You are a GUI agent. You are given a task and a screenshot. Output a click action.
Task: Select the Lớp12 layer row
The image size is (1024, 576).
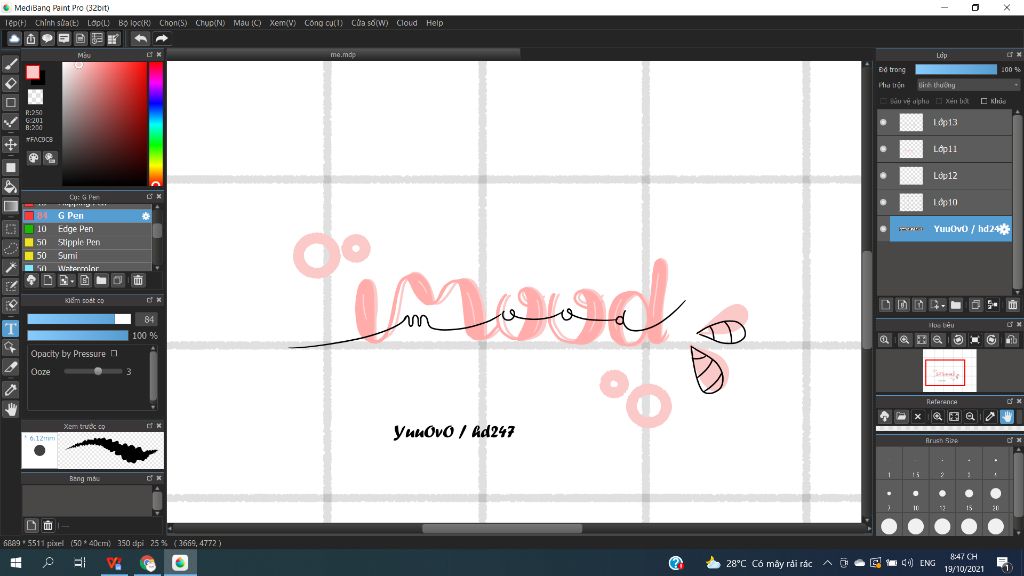coord(944,176)
